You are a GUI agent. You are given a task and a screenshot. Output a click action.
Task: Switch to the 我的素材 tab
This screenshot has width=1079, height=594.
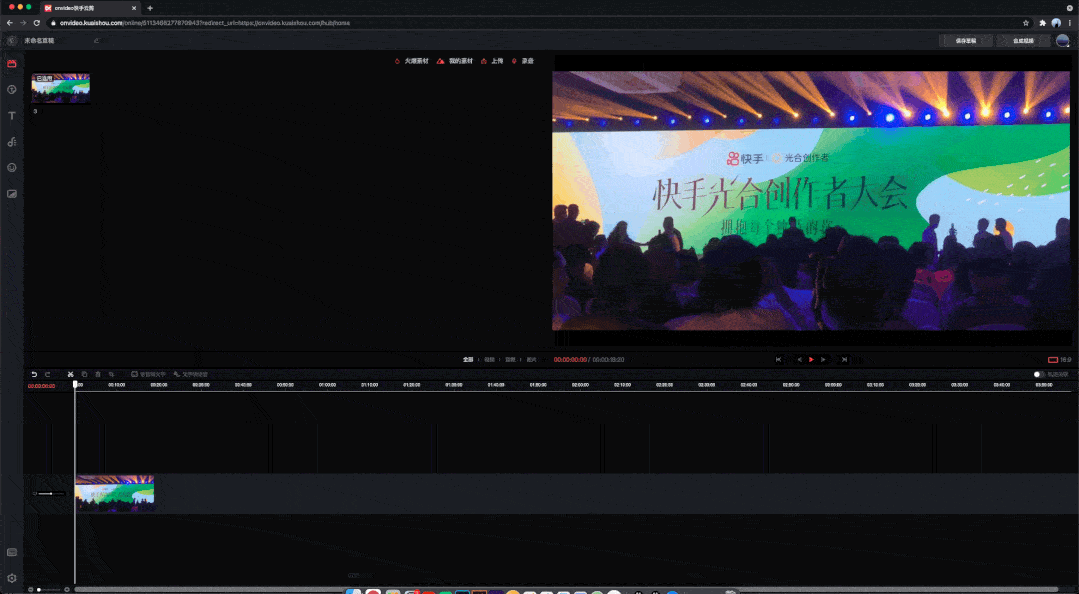click(456, 61)
